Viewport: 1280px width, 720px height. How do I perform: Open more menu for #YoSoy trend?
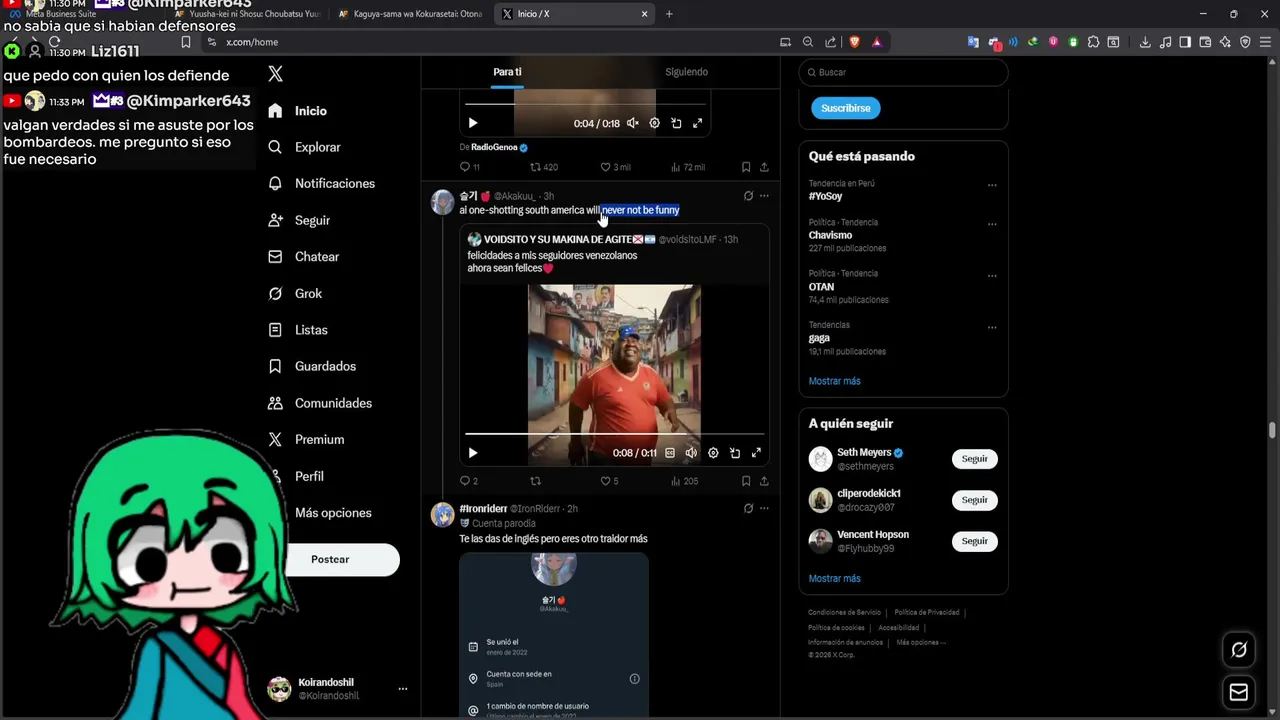(992, 185)
